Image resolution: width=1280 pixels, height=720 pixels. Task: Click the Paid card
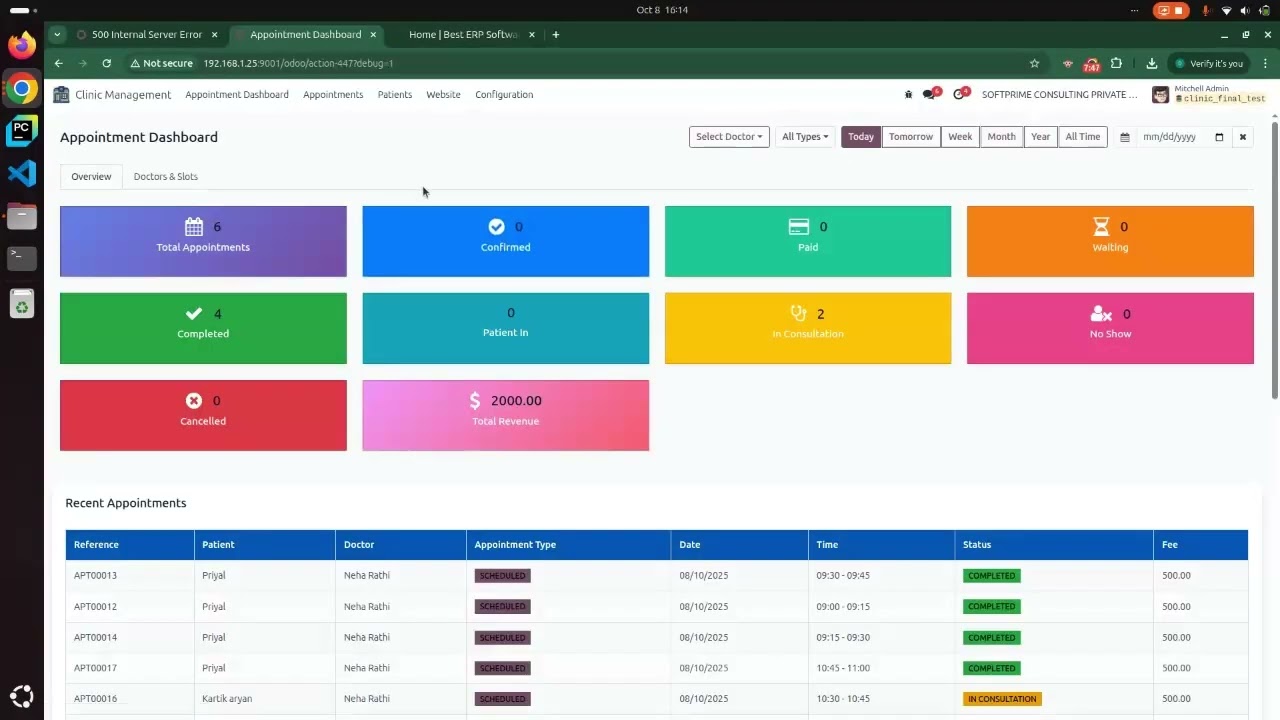tap(808, 241)
